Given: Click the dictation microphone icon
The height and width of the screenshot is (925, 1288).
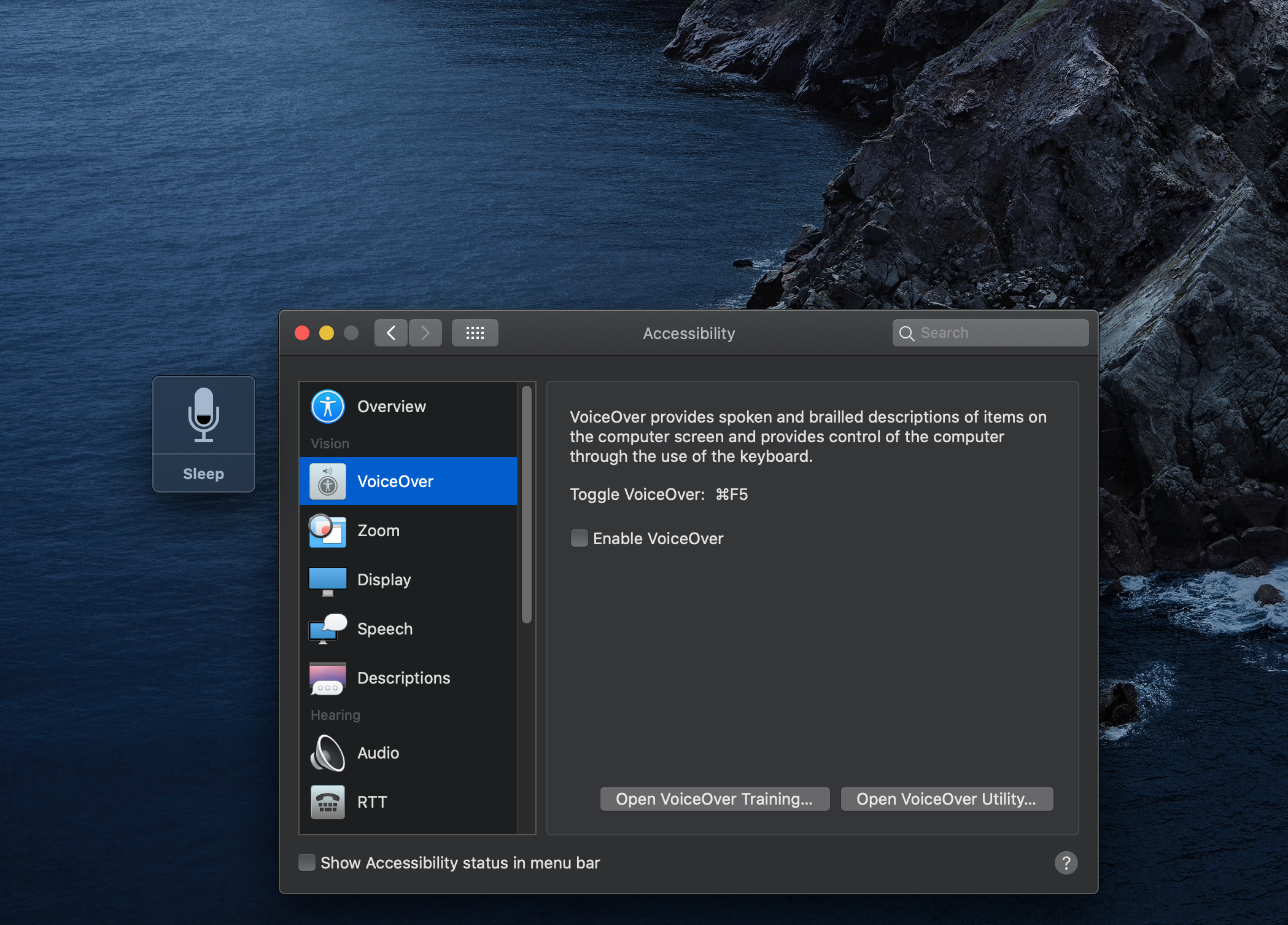Looking at the screenshot, I should tap(204, 415).
